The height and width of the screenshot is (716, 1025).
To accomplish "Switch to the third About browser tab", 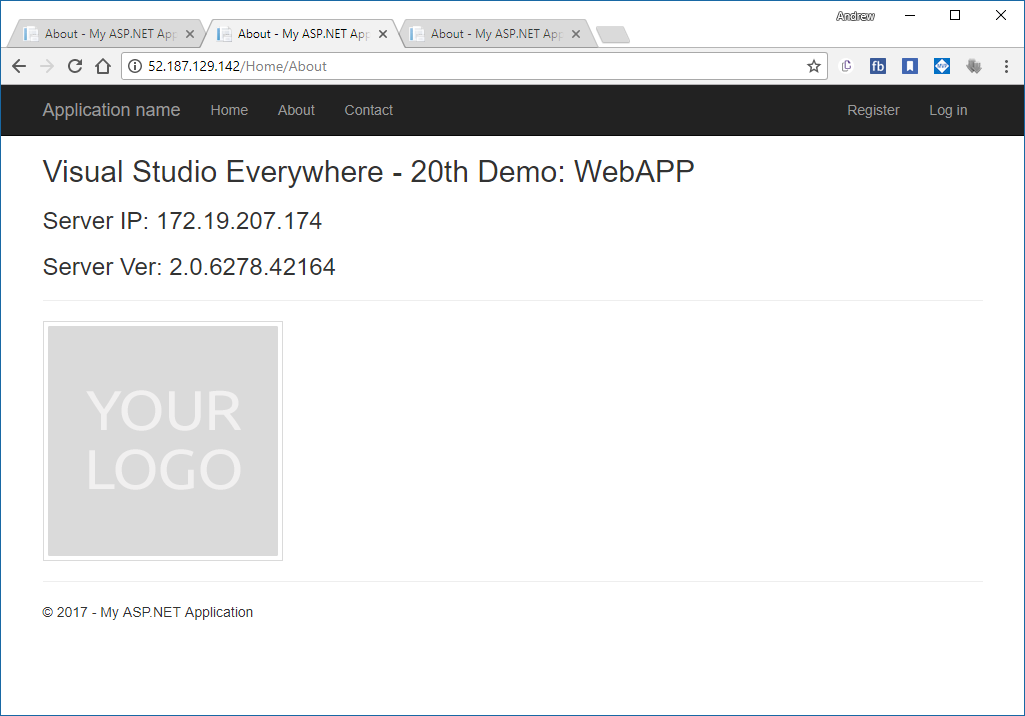I will 490,34.
